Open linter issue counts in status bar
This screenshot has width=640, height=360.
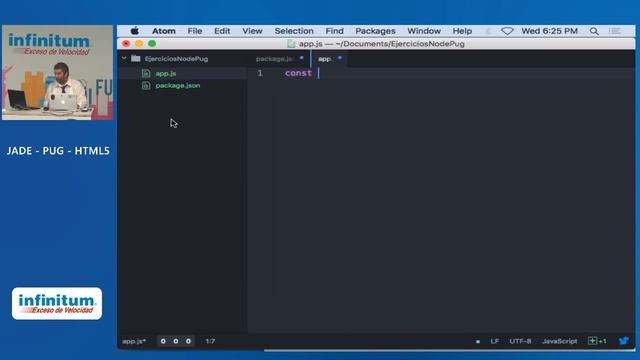[x=176, y=341]
